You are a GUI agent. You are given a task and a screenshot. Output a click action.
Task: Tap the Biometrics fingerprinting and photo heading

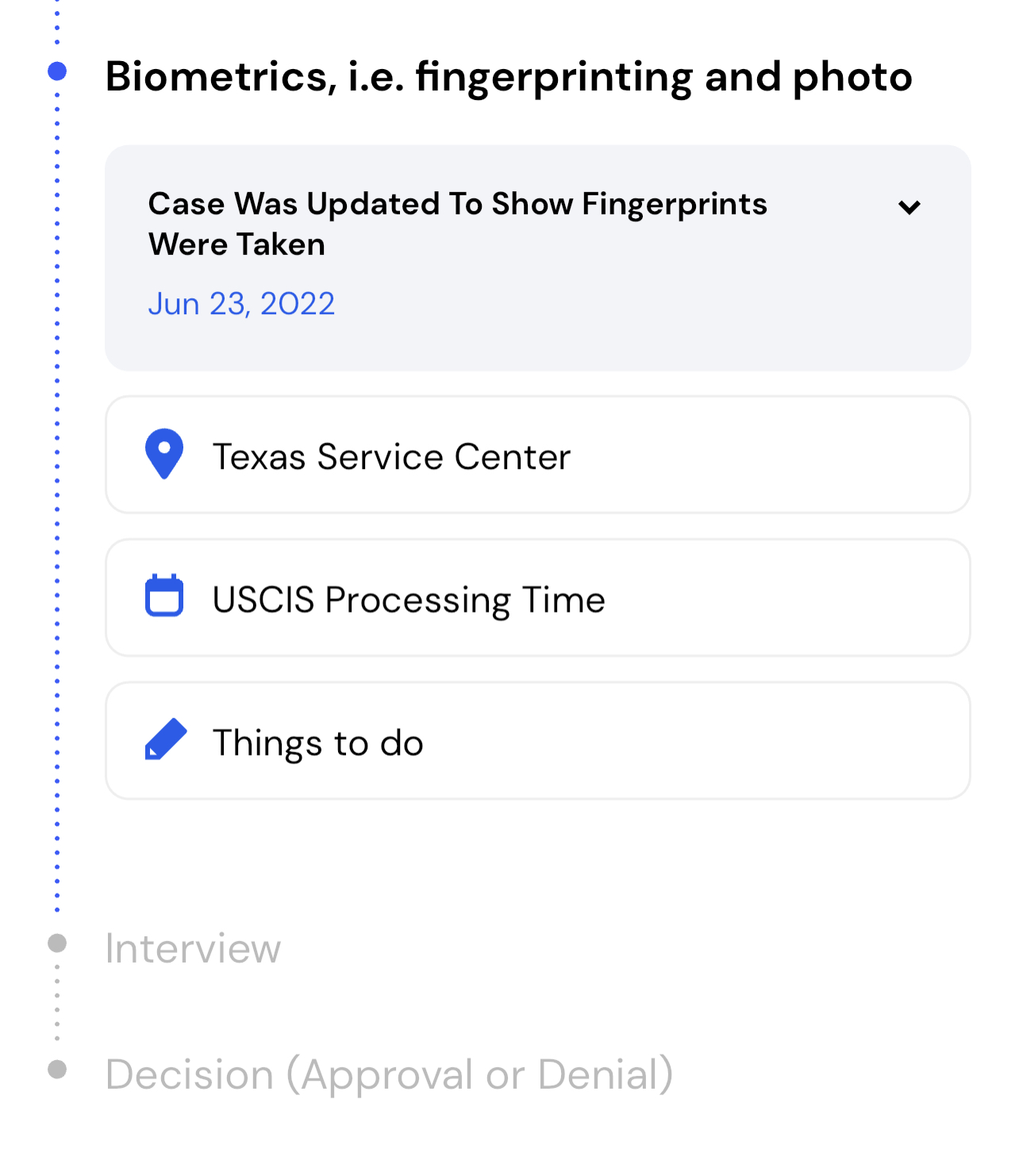[x=509, y=77]
